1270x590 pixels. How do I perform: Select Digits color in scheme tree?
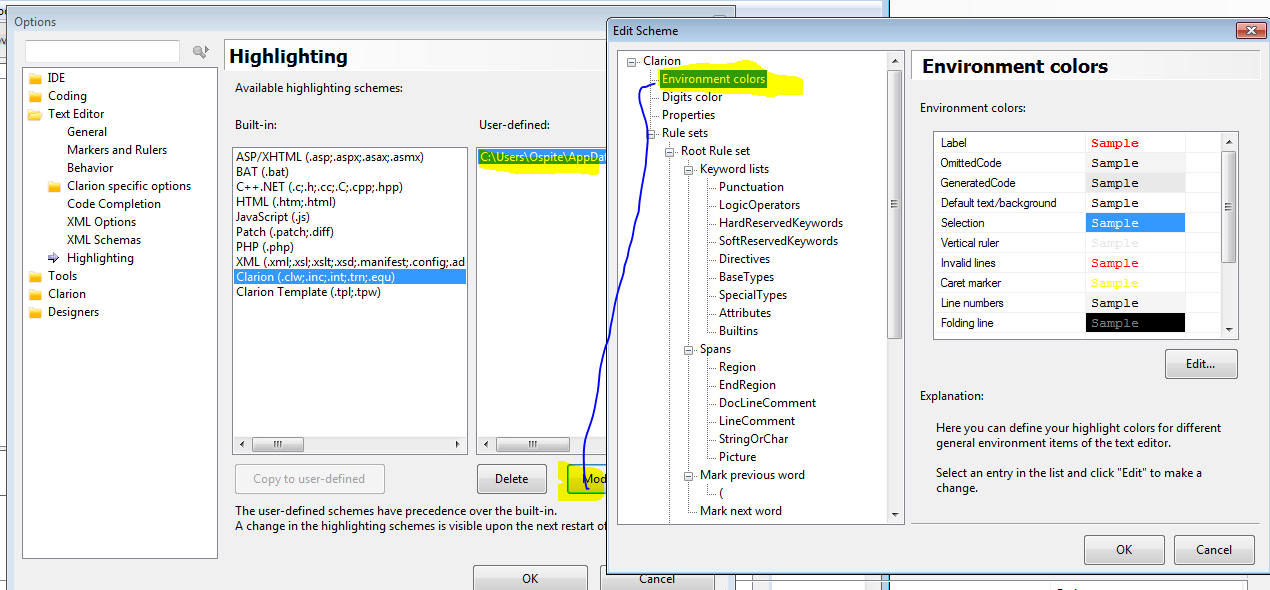(691, 97)
